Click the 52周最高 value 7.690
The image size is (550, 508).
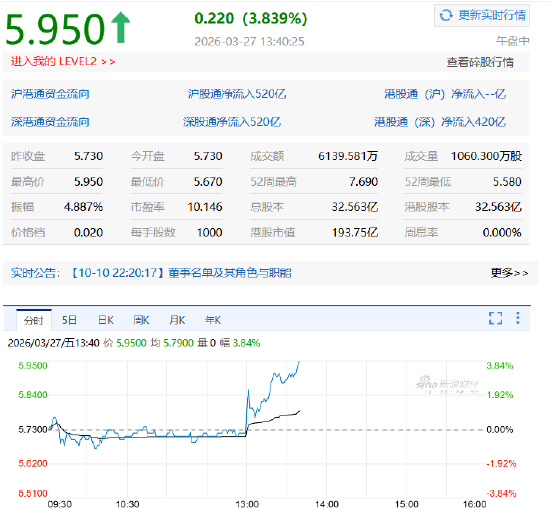[363, 182]
